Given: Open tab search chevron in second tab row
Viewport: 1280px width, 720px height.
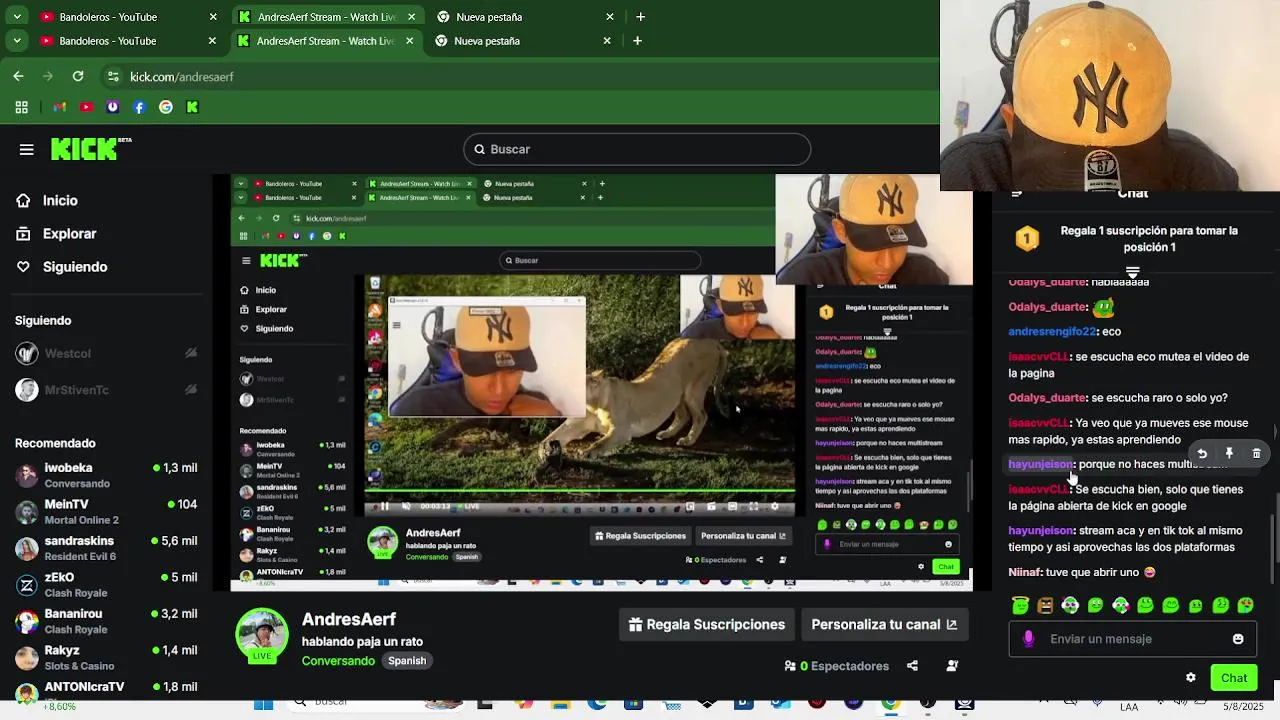Looking at the screenshot, I should coord(17,41).
